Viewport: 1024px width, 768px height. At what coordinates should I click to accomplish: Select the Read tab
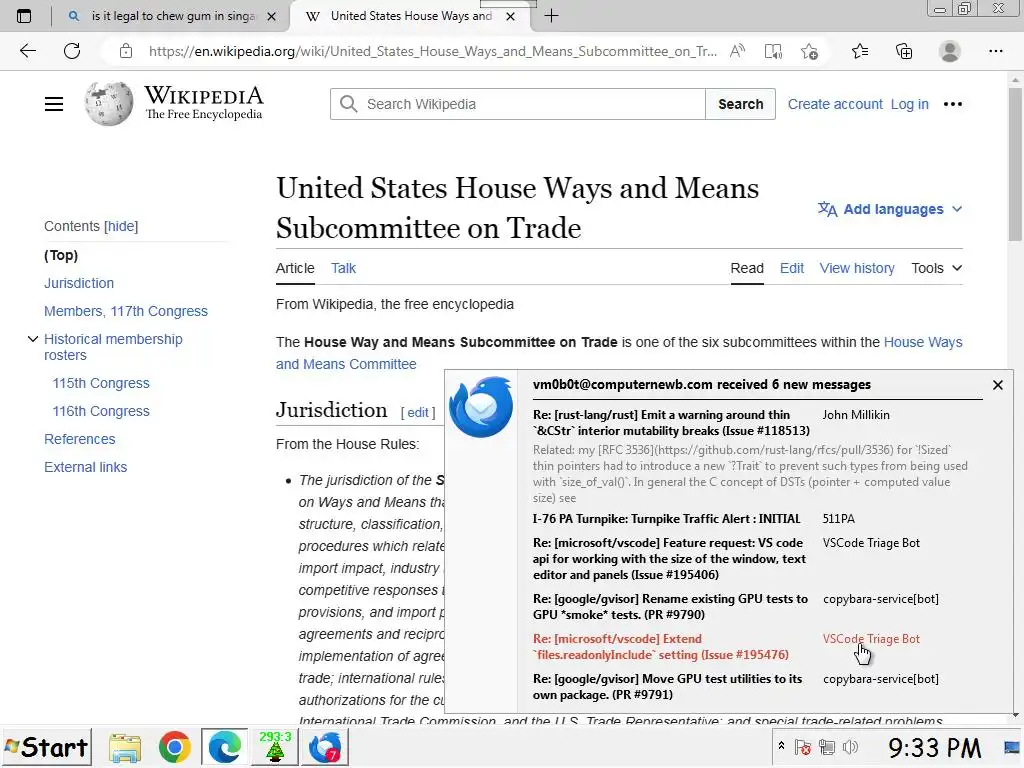(x=747, y=268)
